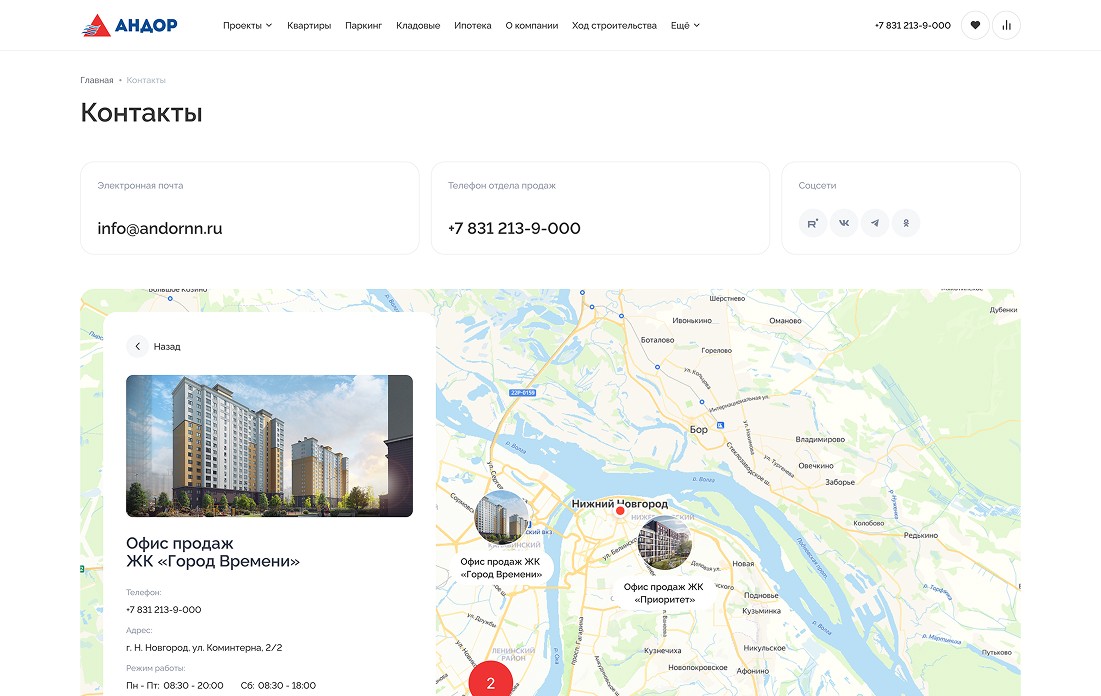Open the Город Времени building photo
Viewport: 1101px width, 696px height.
pos(270,446)
